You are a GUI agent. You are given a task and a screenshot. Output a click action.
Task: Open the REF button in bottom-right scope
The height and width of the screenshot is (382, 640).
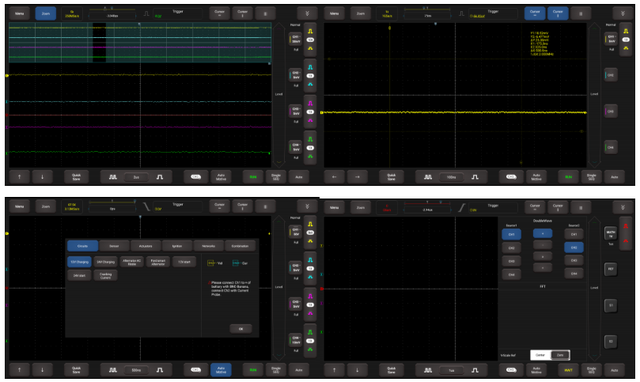[x=611, y=269]
